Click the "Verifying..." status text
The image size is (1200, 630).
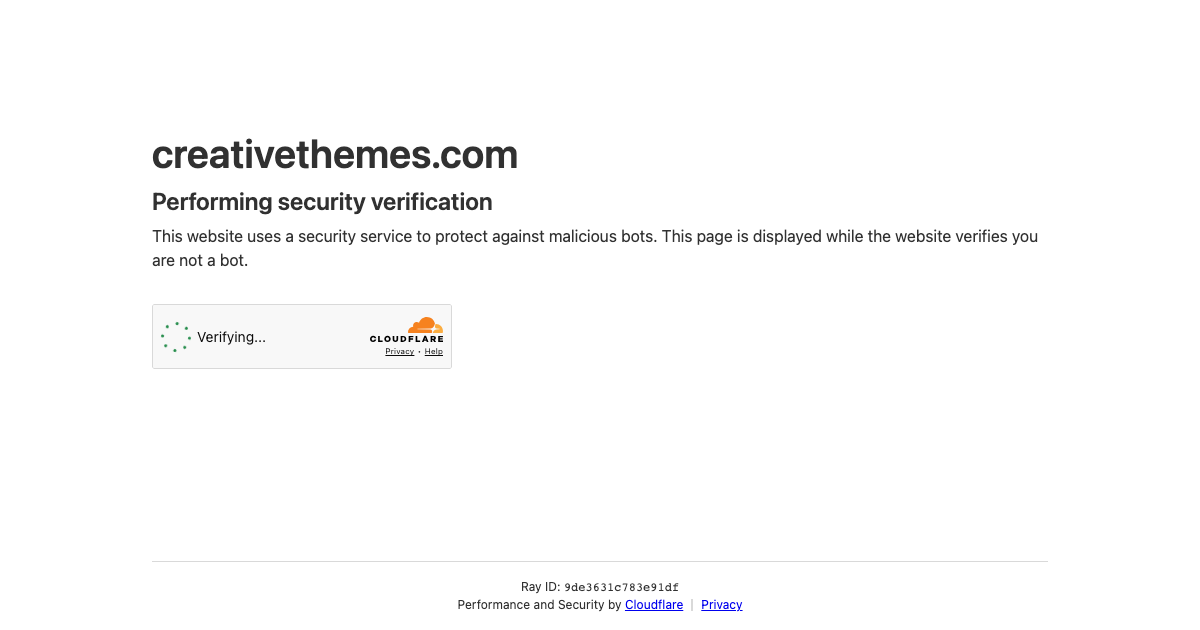(x=231, y=337)
